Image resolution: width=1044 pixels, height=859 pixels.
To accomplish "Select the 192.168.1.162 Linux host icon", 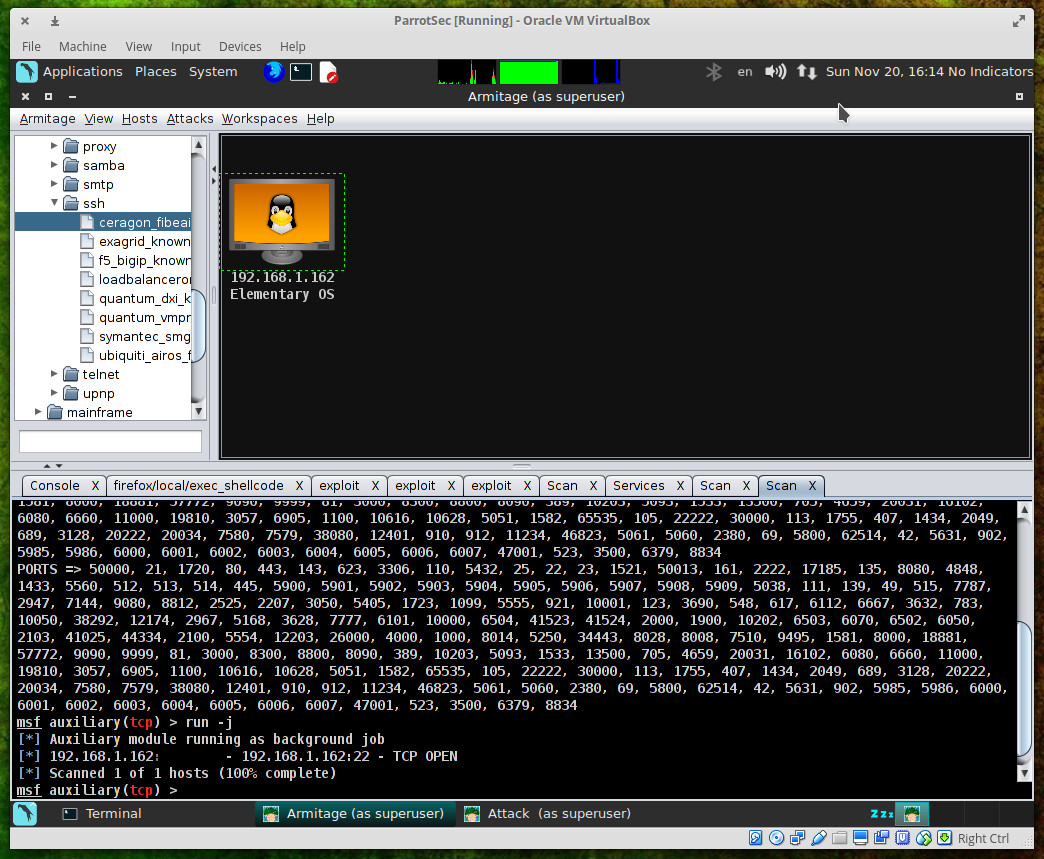I will pyautogui.click(x=282, y=222).
